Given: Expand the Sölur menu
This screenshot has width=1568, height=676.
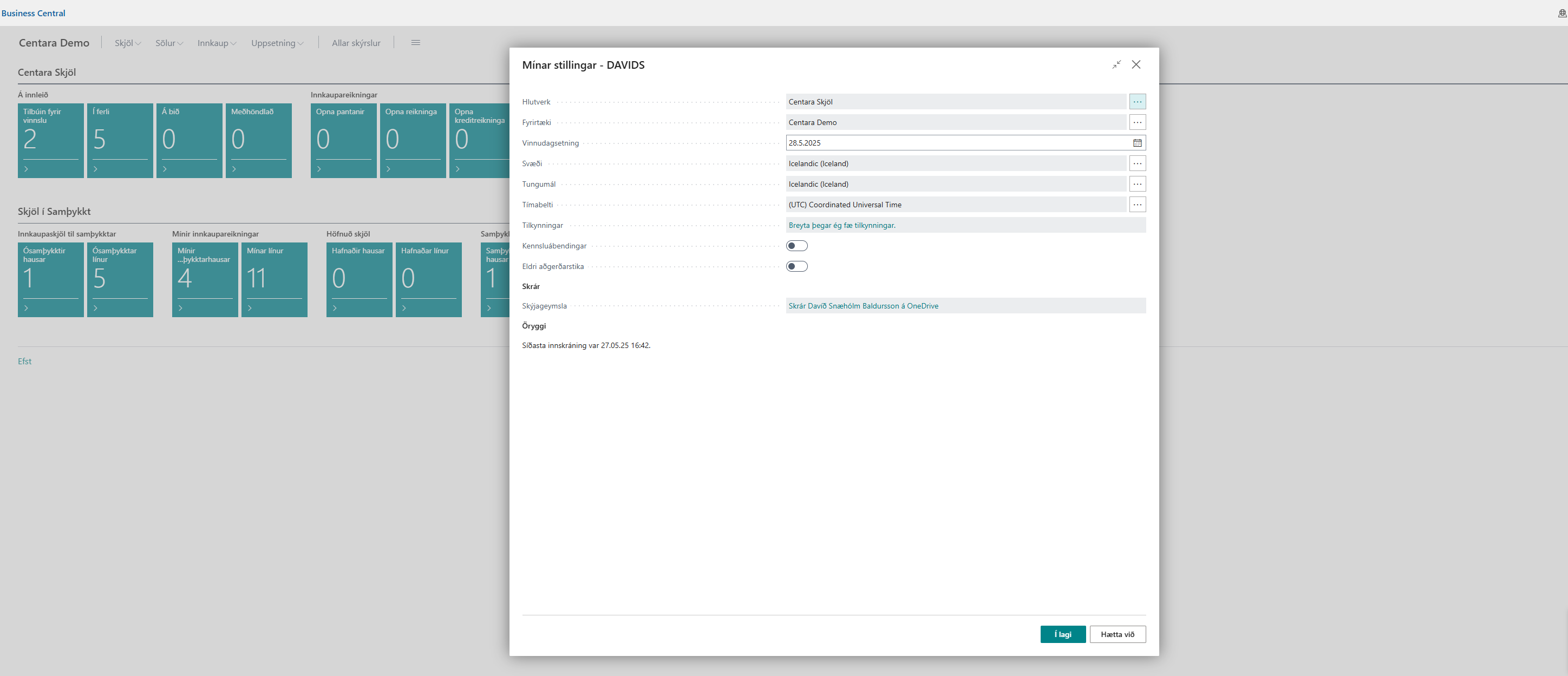Looking at the screenshot, I should pyautogui.click(x=168, y=43).
